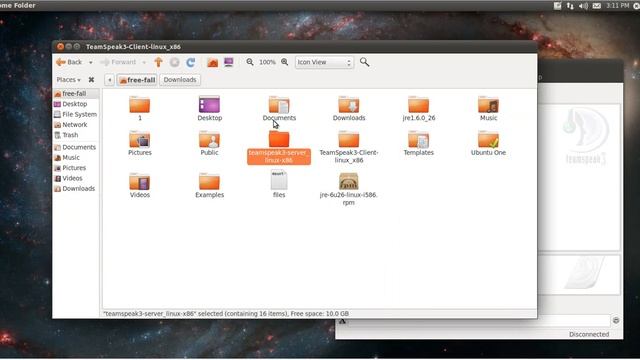Reload the current folder
The height and width of the screenshot is (360, 640).
point(190,62)
